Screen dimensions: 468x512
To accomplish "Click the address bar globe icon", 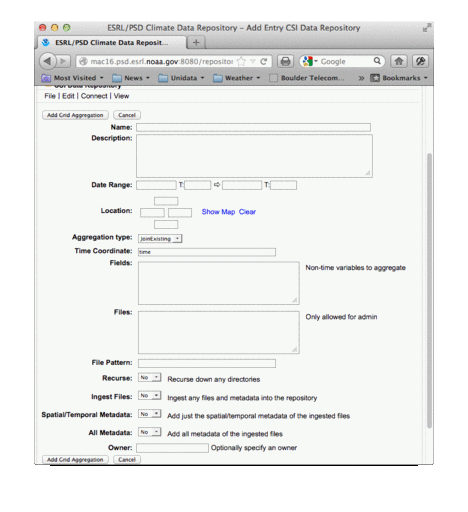I will (x=83, y=61).
